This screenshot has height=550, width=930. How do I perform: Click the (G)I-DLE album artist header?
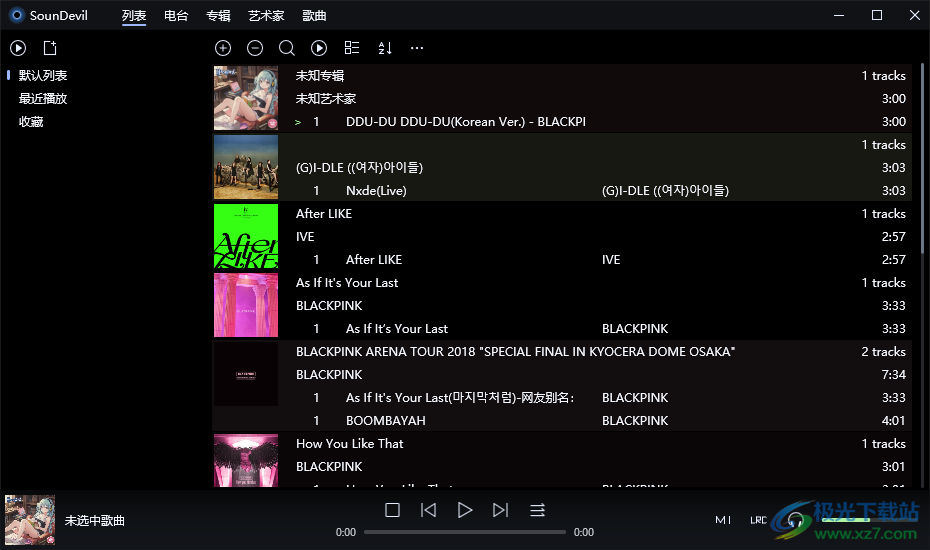tap(359, 167)
